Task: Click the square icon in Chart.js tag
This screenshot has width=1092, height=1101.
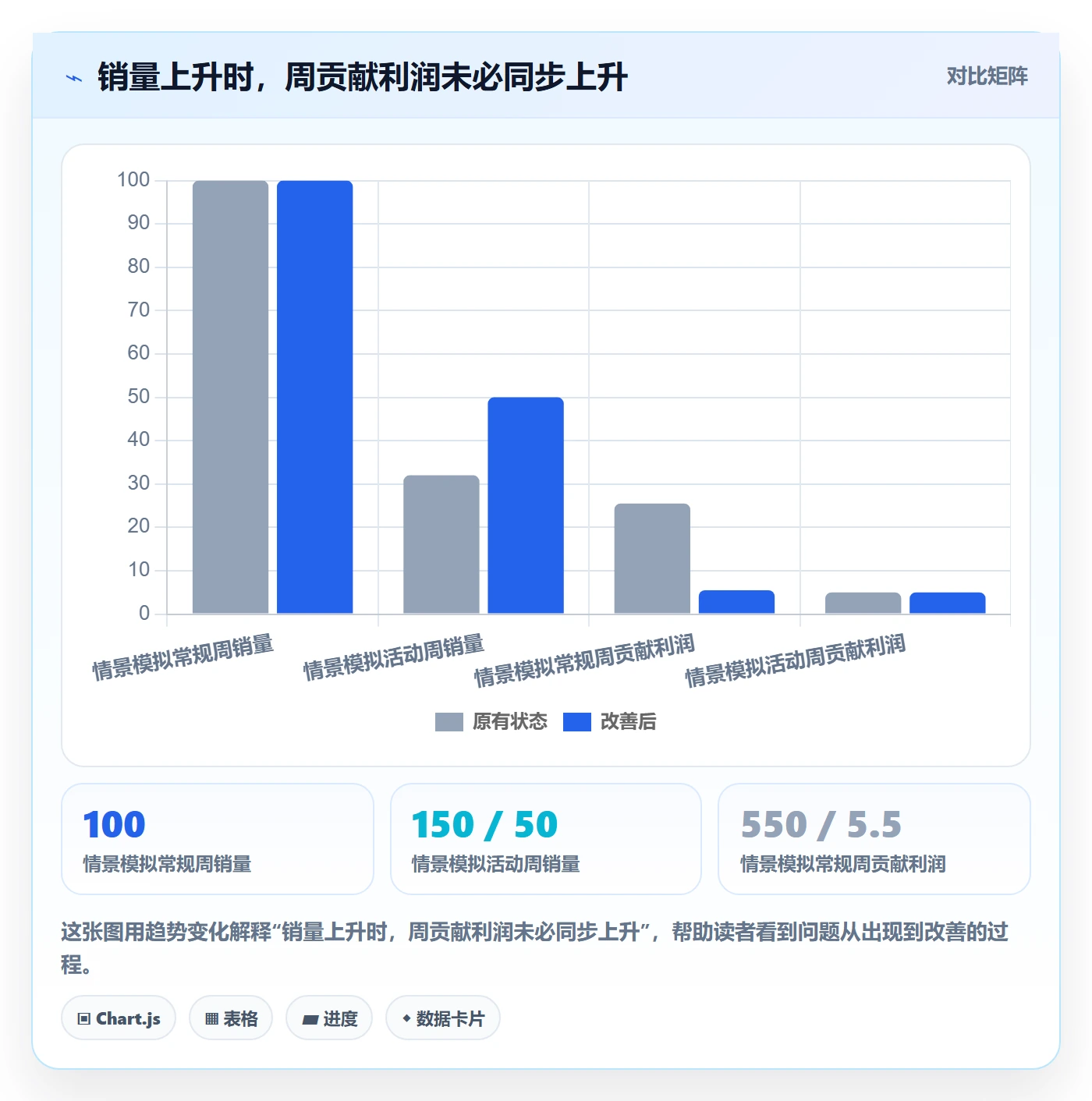Action: tap(84, 1019)
